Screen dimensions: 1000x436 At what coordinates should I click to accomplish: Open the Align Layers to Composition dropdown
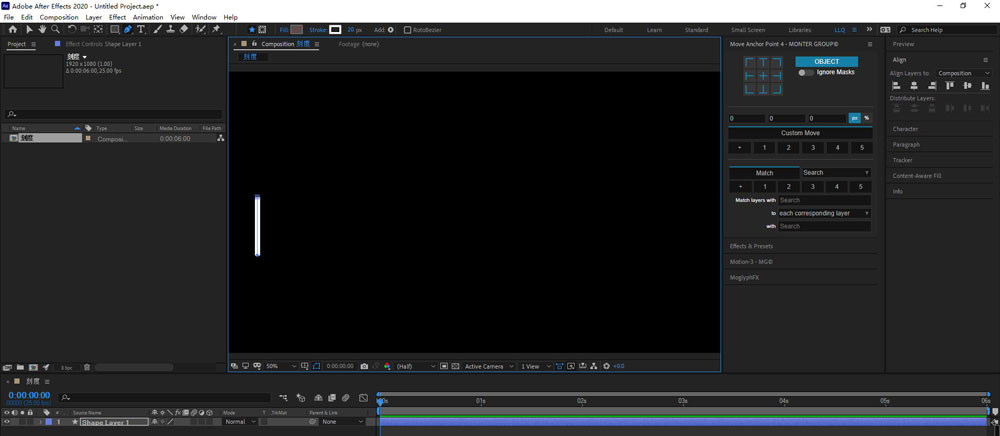(960, 73)
